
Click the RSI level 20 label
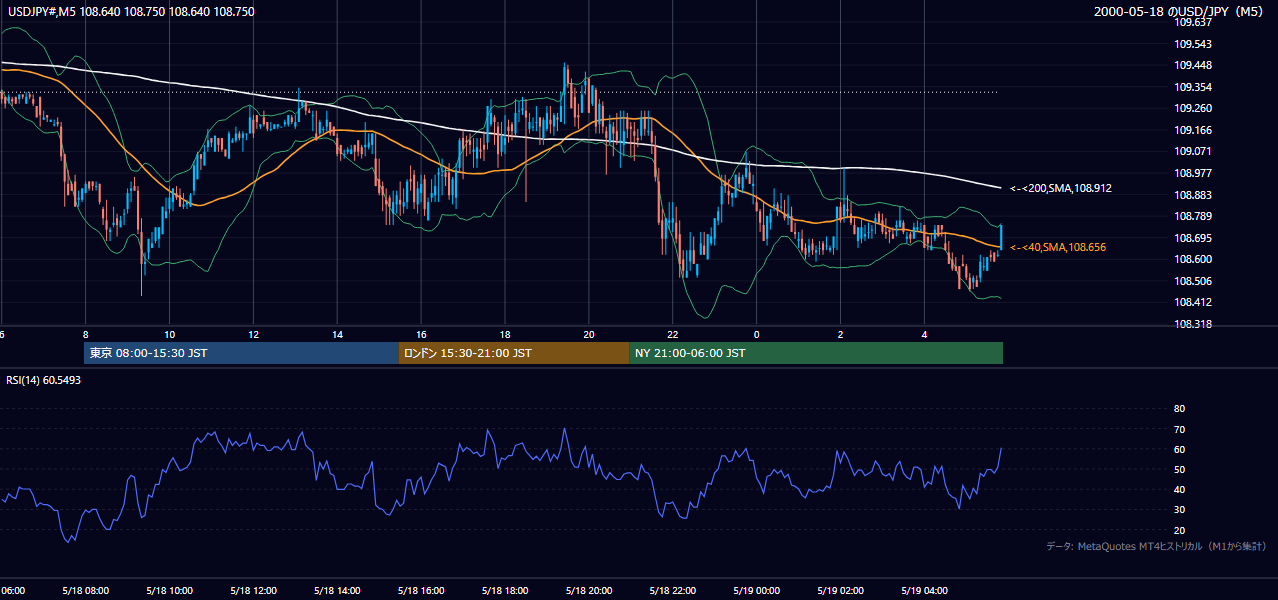point(1179,530)
